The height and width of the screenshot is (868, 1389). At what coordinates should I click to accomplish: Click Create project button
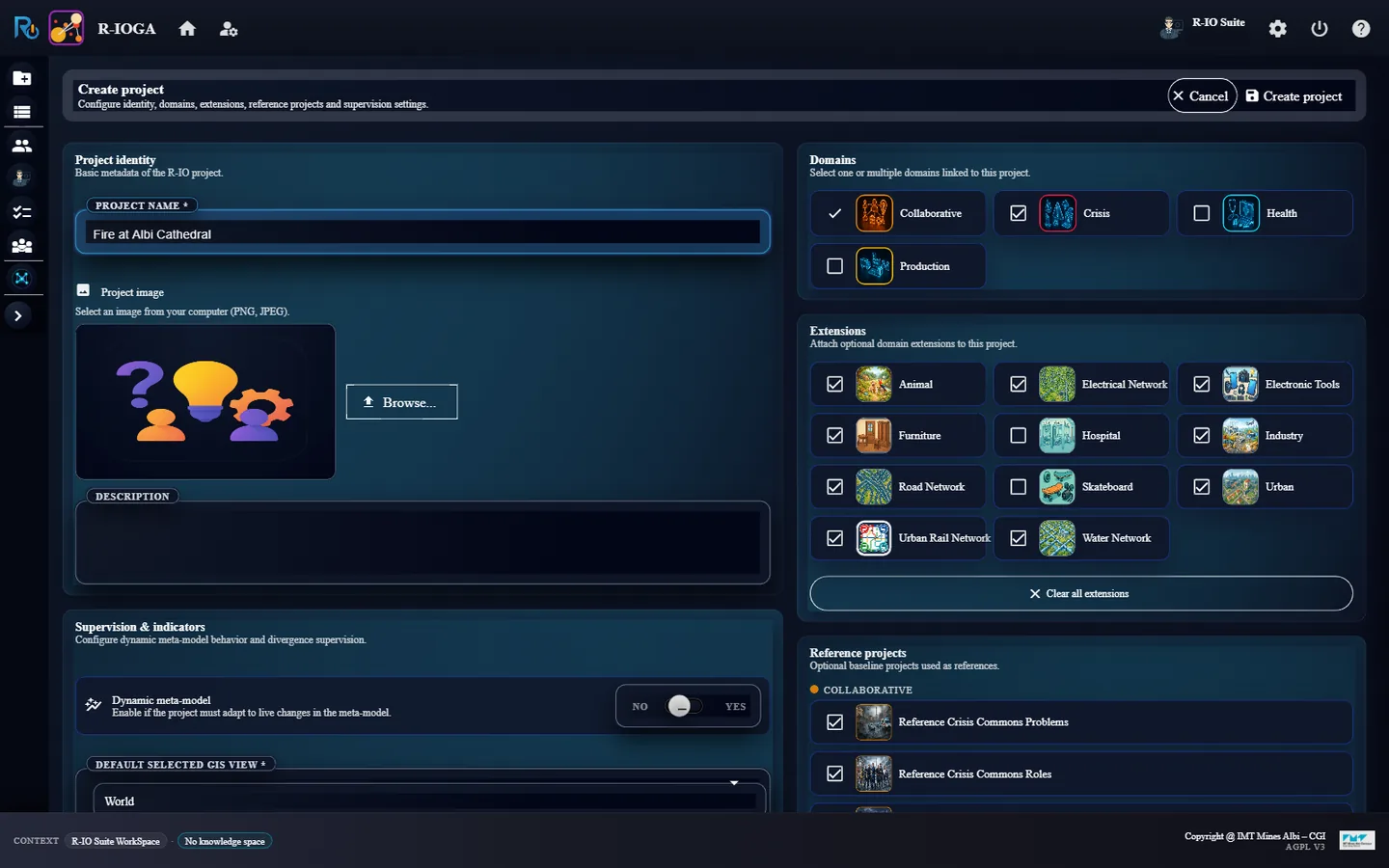click(x=1294, y=95)
